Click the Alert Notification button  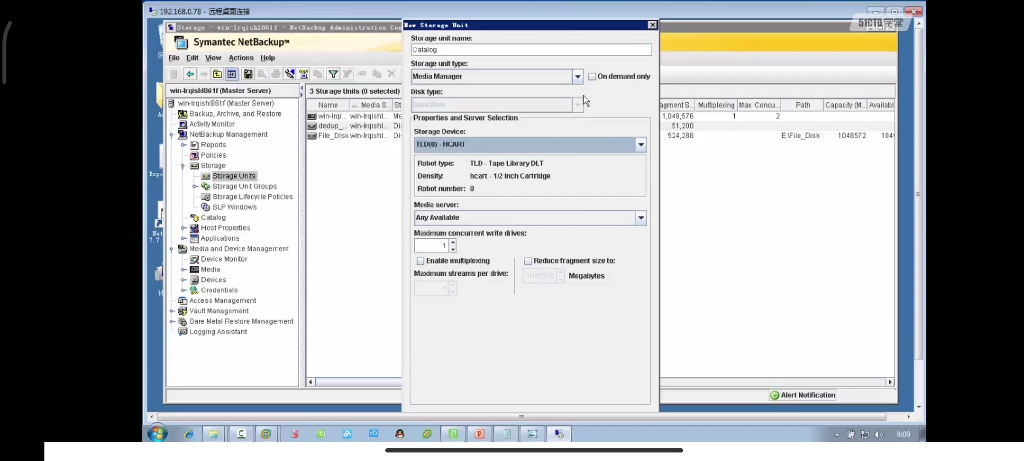click(803, 396)
